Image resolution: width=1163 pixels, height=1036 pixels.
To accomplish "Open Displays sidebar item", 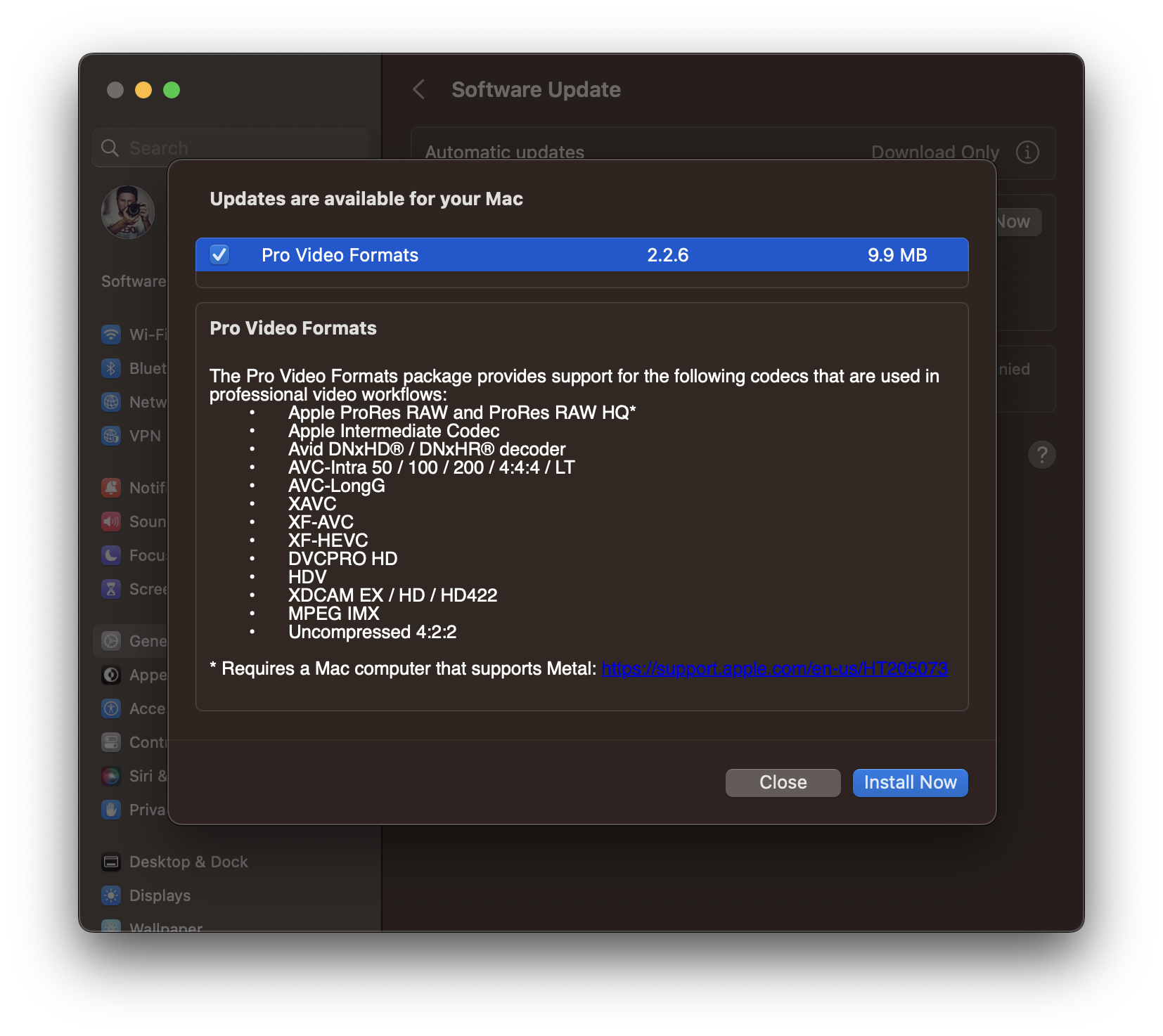I will (230, 895).
